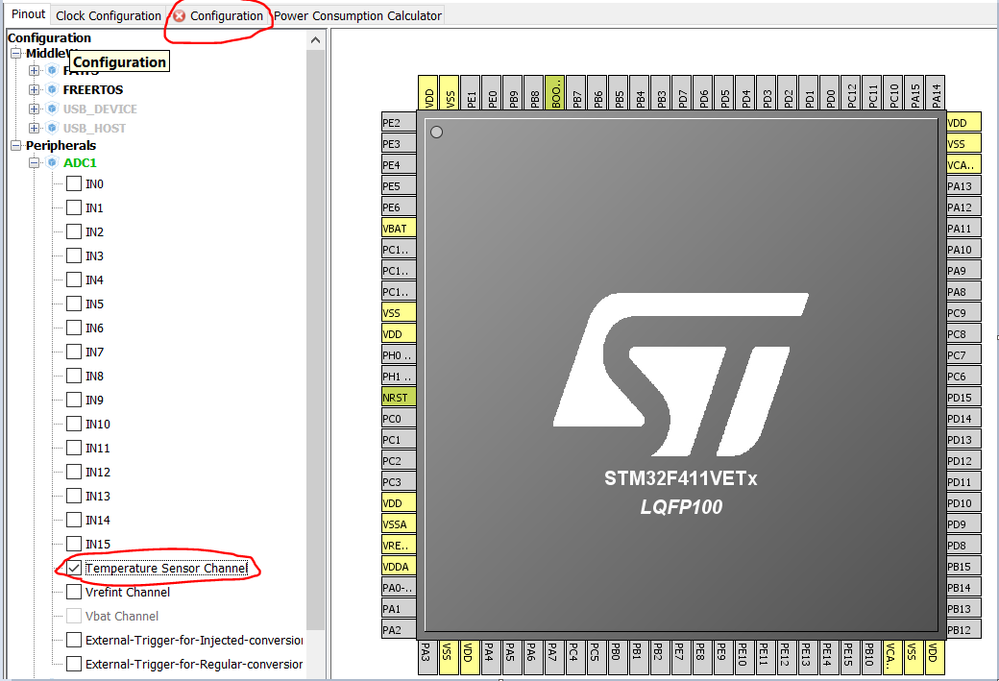Image resolution: width=999 pixels, height=681 pixels.
Task: Tick the IN2 checkbox
Action: point(74,232)
